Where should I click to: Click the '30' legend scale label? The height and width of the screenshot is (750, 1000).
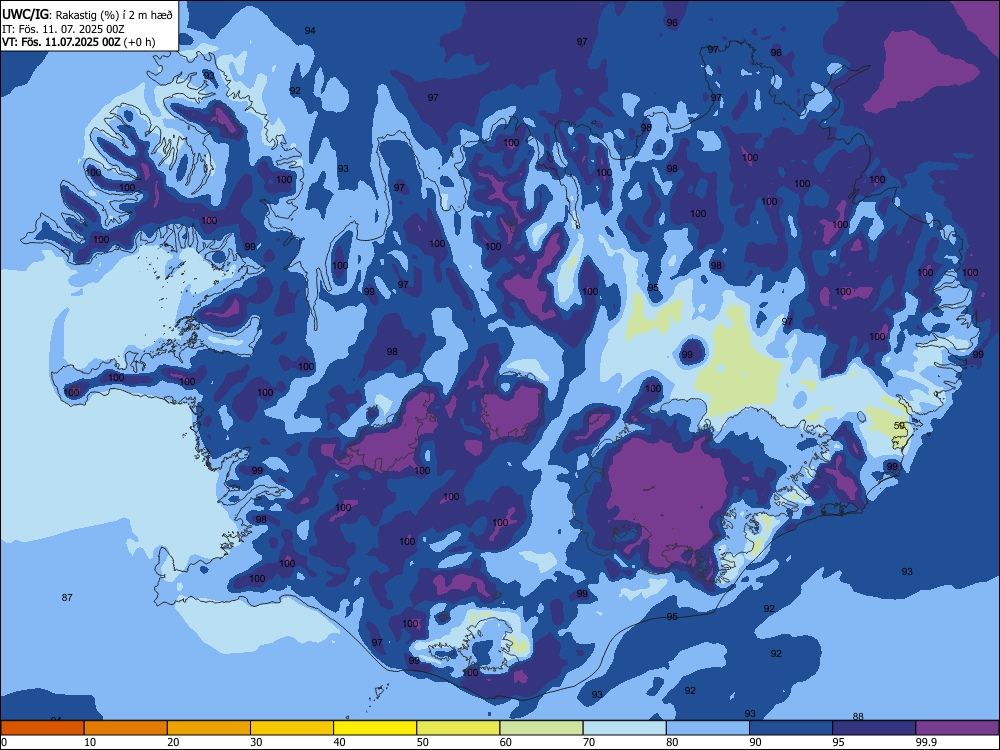coord(256,742)
